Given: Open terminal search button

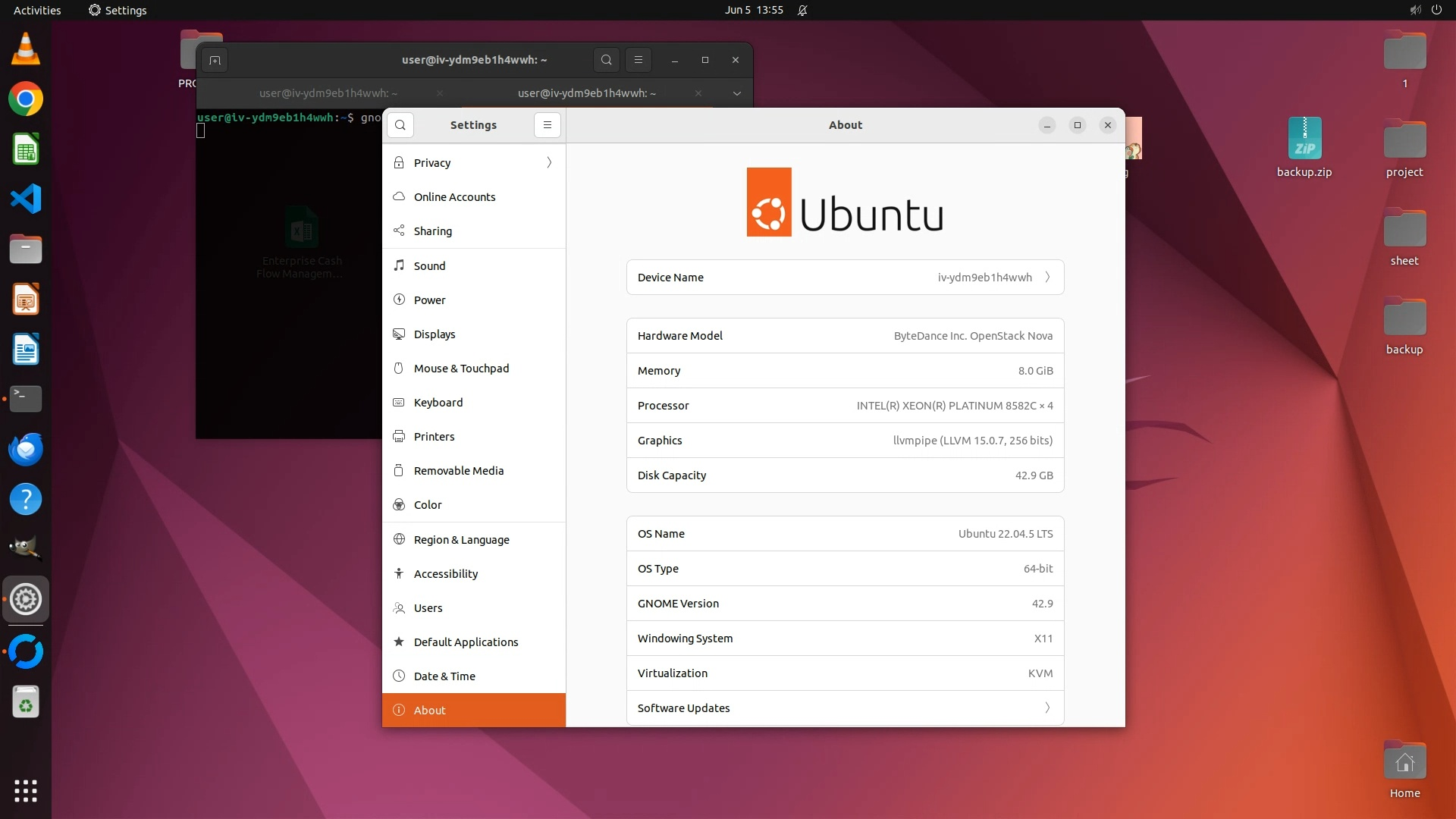Looking at the screenshot, I should [606, 60].
